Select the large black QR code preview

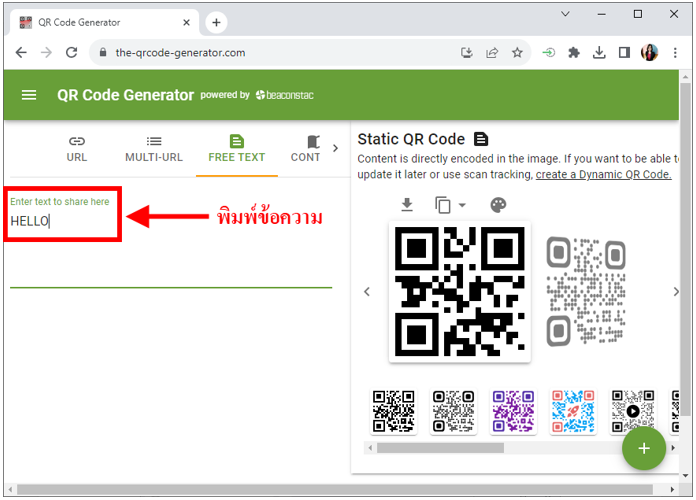(x=460, y=292)
